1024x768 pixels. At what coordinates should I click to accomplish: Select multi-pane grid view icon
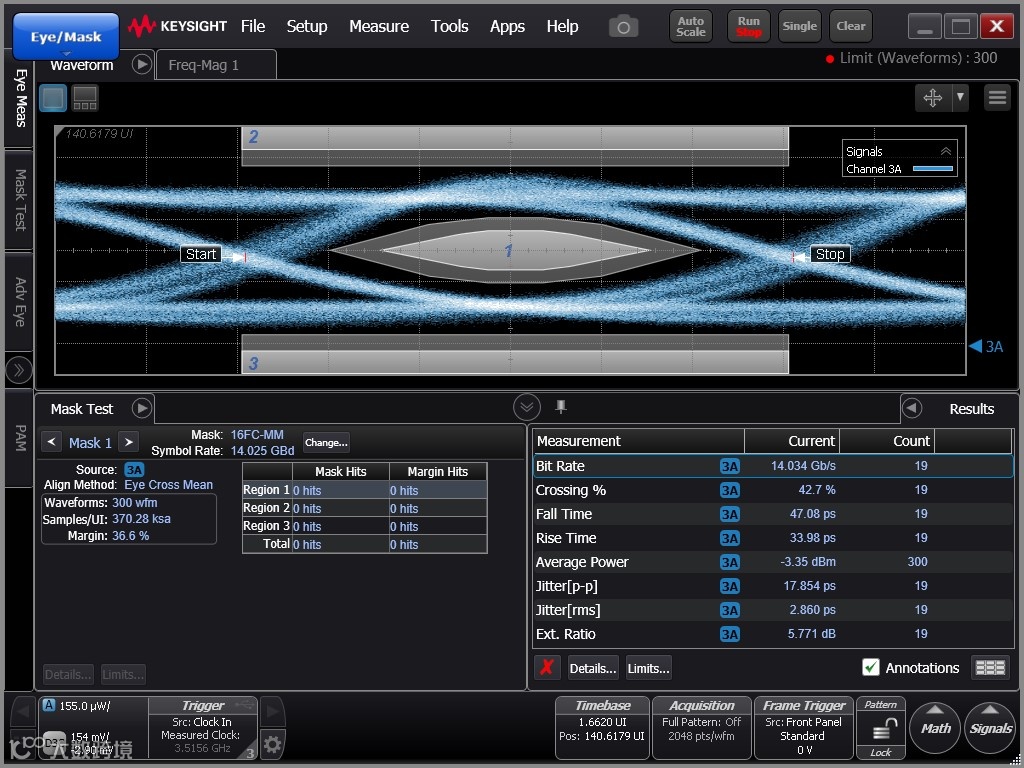click(x=85, y=98)
